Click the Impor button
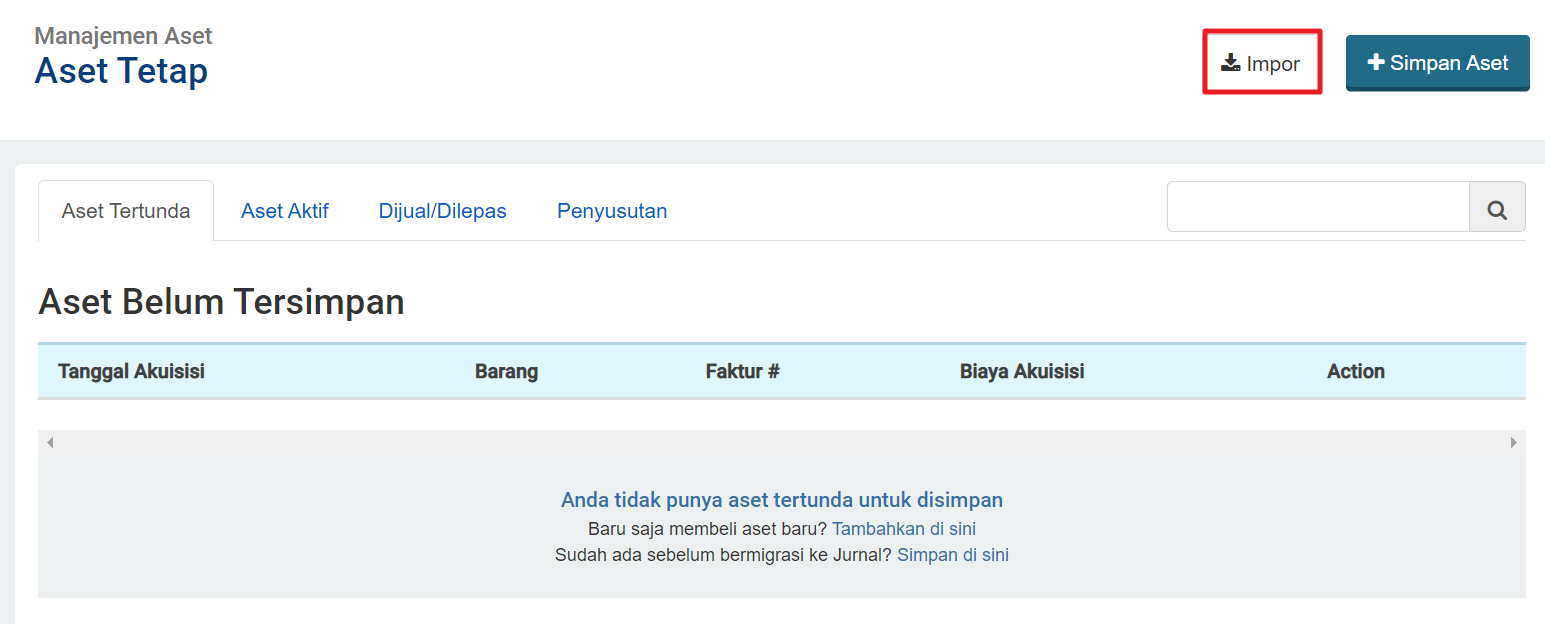The image size is (1545, 624). pyautogui.click(x=1261, y=61)
